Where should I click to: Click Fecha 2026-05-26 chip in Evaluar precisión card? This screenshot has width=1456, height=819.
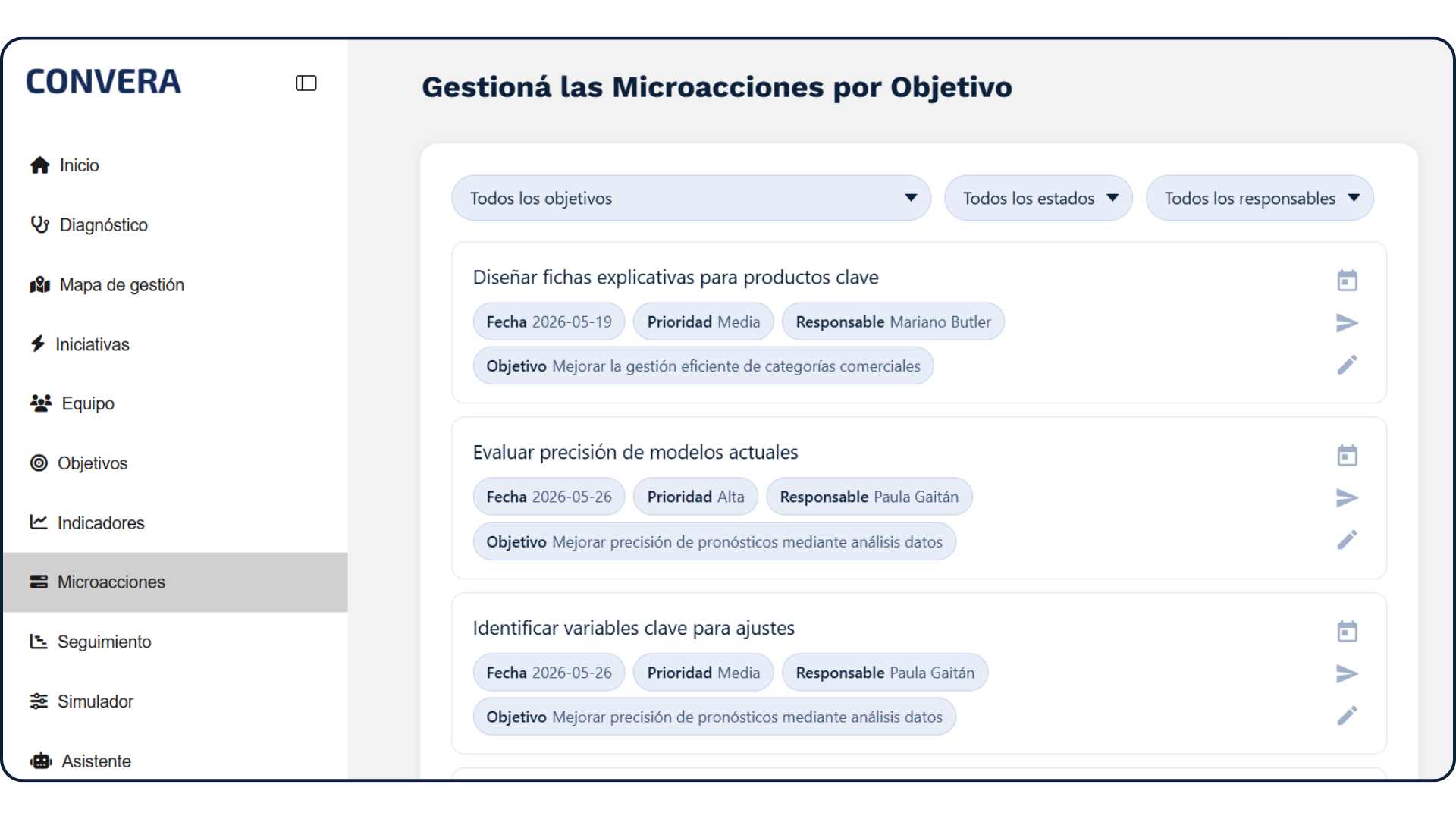coord(549,497)
